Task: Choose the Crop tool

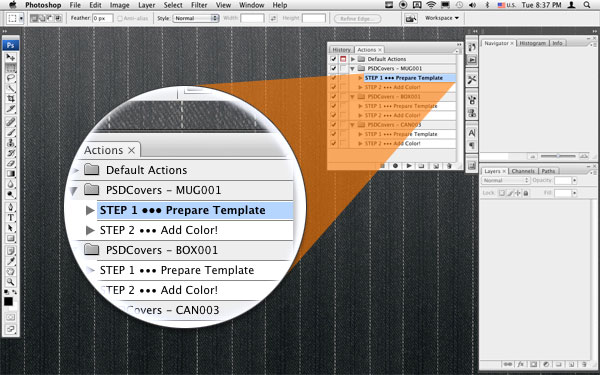Action: [x=11, y=99]
